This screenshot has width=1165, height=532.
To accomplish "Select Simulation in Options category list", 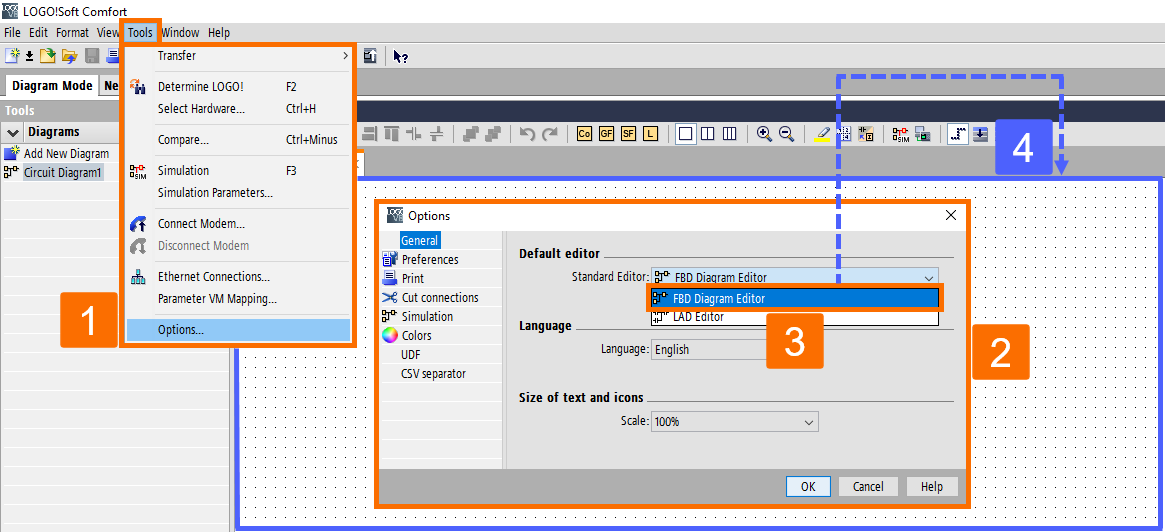I will coord(427,316).
